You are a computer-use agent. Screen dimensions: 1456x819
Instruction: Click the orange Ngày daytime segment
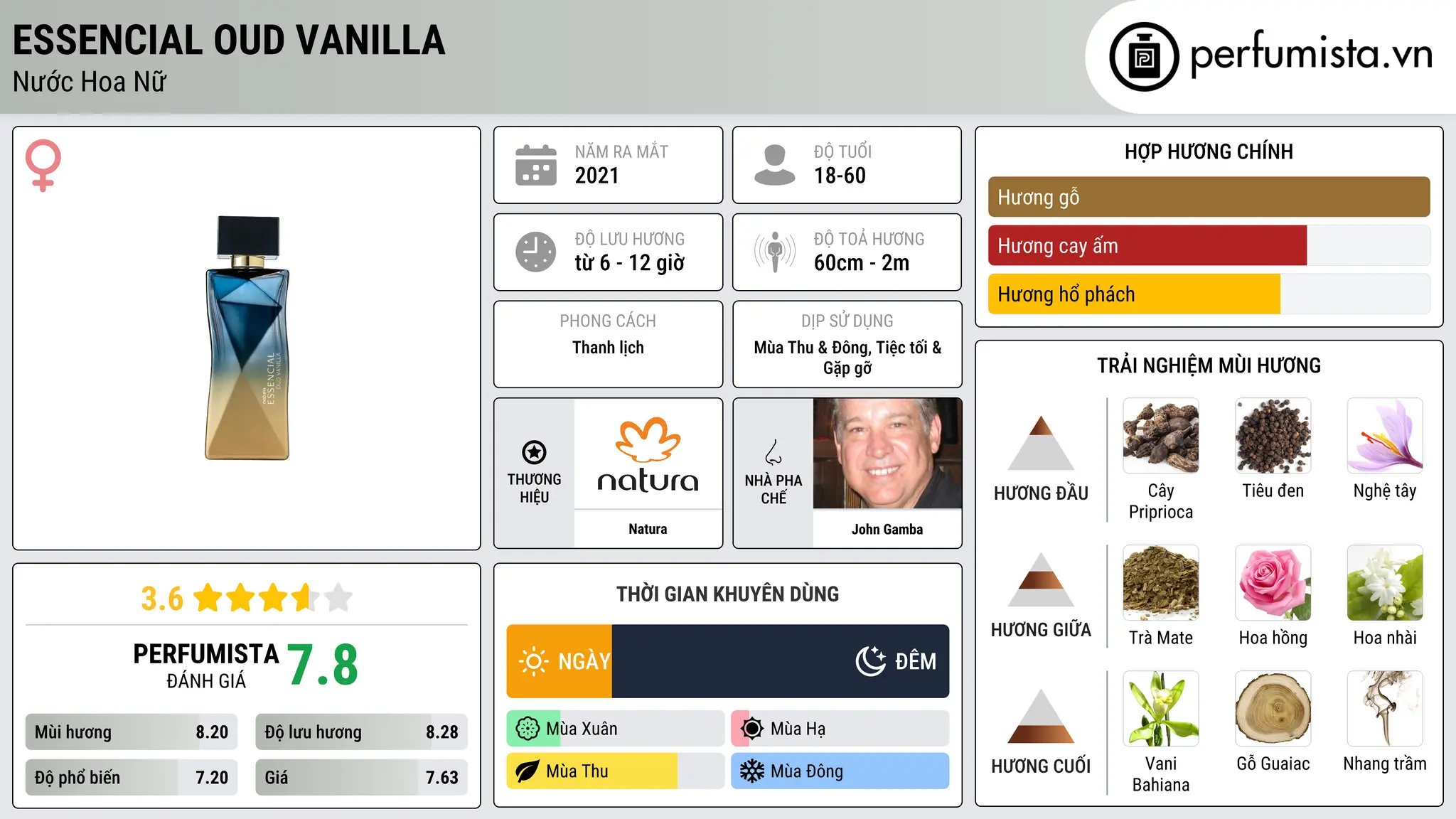(560, 661)
